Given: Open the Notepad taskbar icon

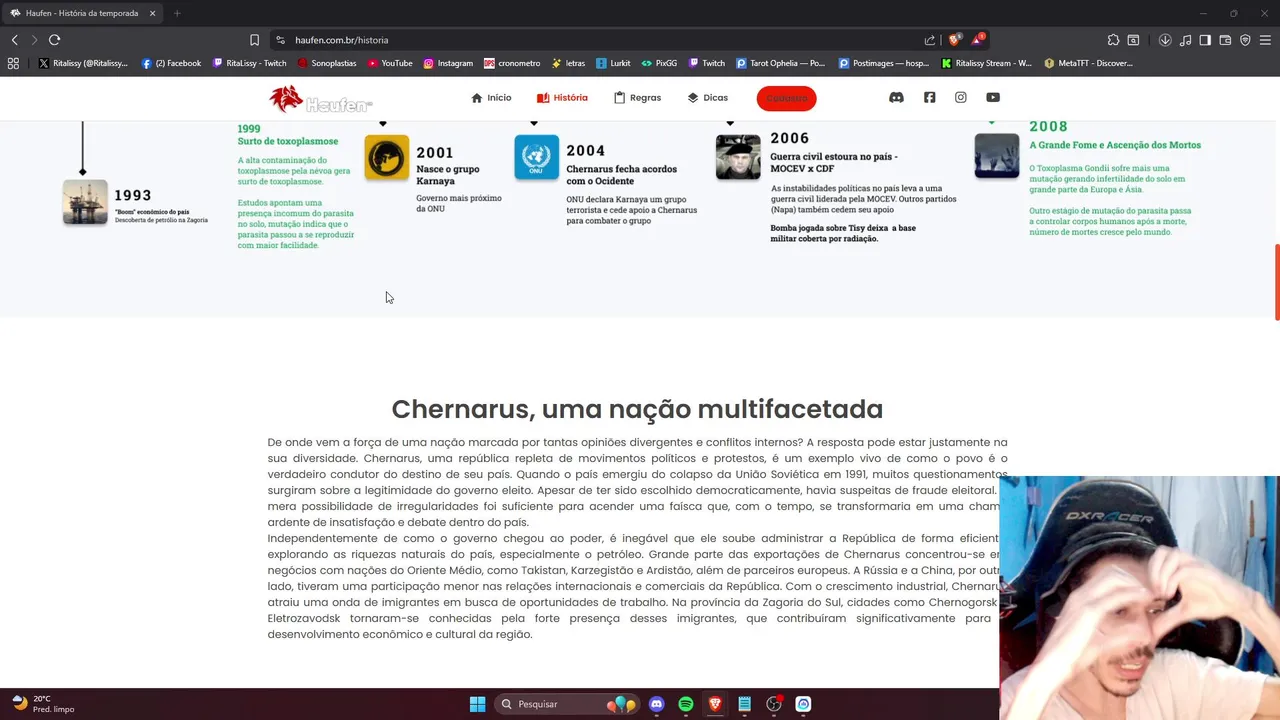Looking at the screenshot, I should point(744,704).
